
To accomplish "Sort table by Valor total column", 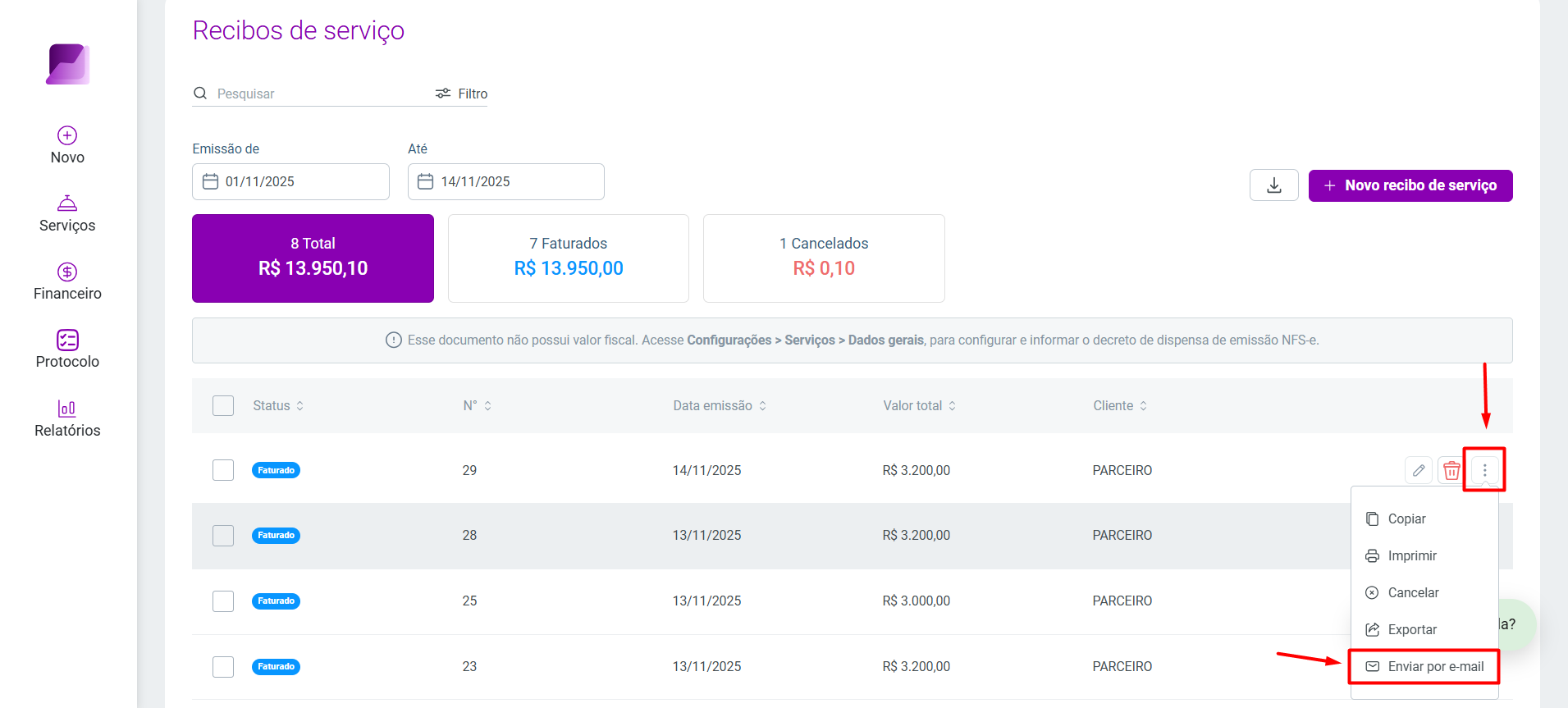I will [x=920, y=405].
